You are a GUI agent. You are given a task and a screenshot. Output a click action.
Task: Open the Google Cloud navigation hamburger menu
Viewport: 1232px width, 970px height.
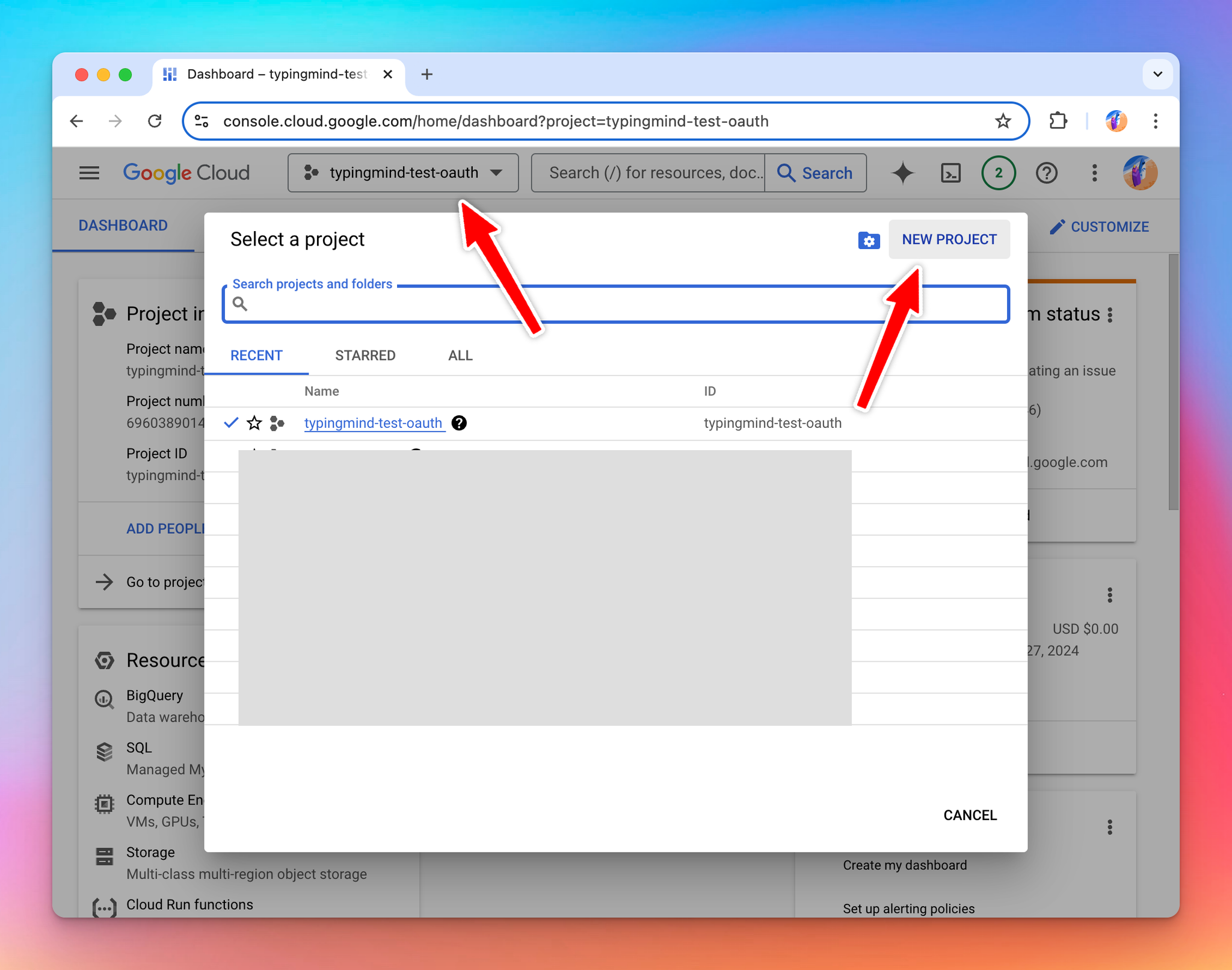click(x=89, y=173)
